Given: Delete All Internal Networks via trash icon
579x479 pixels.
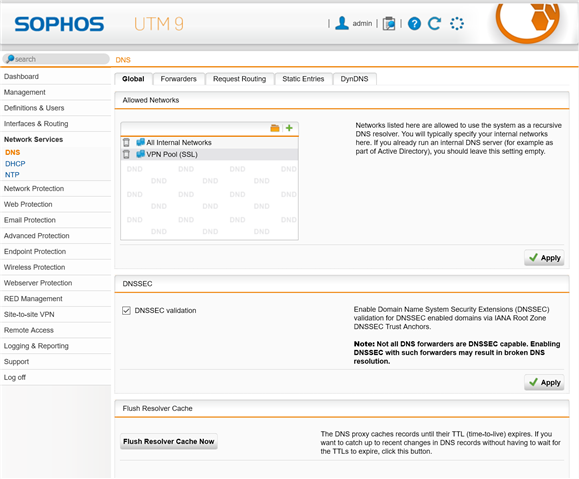Looking at the screenshot, I should (126, 143).
